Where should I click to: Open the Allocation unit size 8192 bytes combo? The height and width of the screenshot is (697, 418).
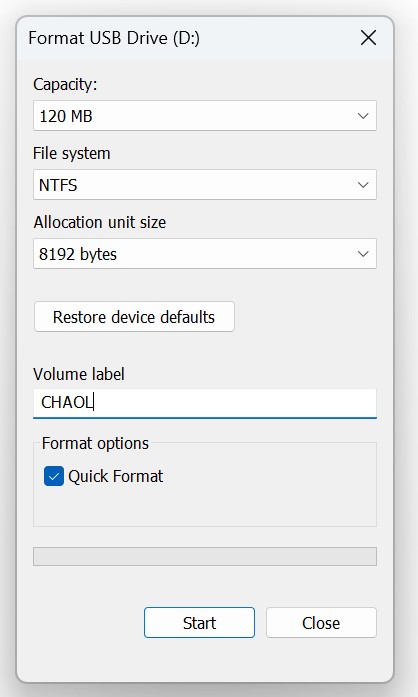click(205, 253)
